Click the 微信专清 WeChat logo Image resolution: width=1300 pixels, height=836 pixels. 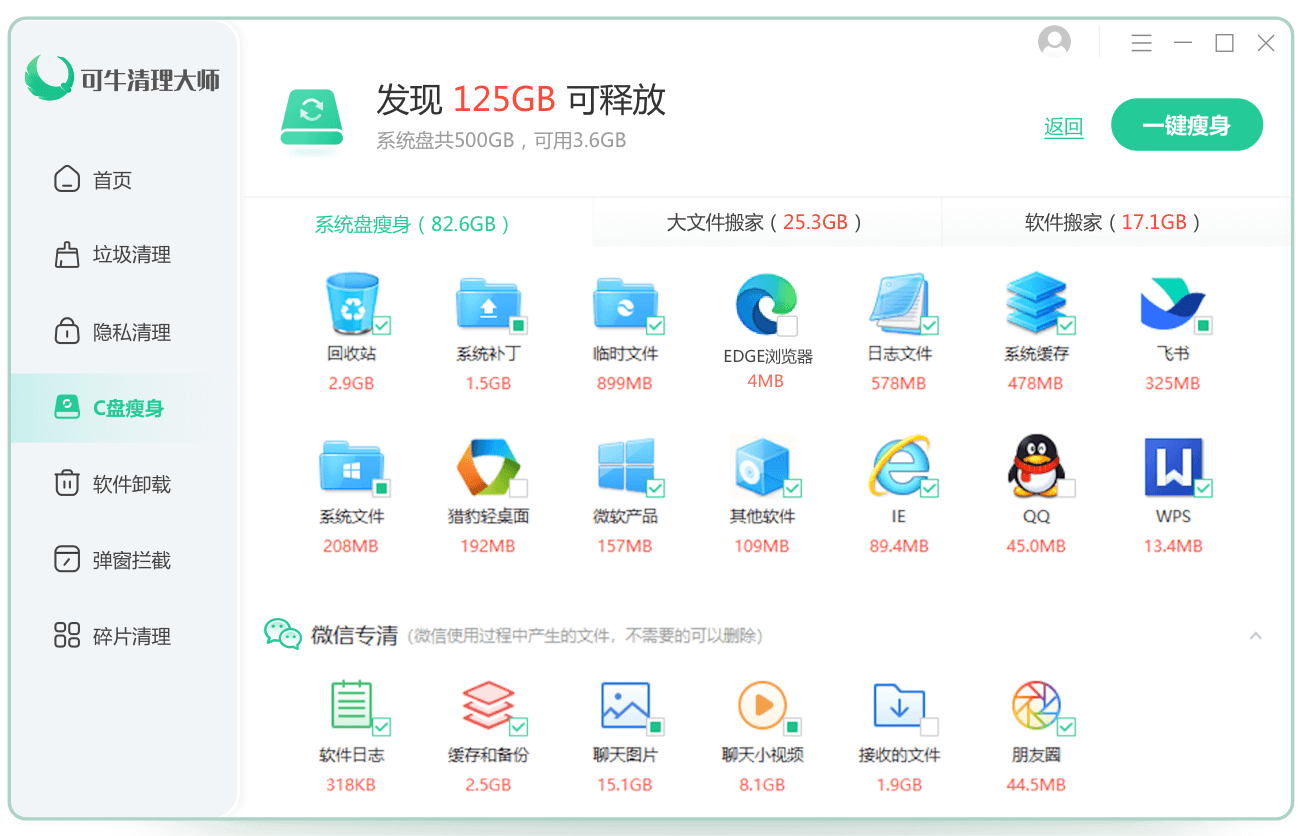tap(283, 634)
